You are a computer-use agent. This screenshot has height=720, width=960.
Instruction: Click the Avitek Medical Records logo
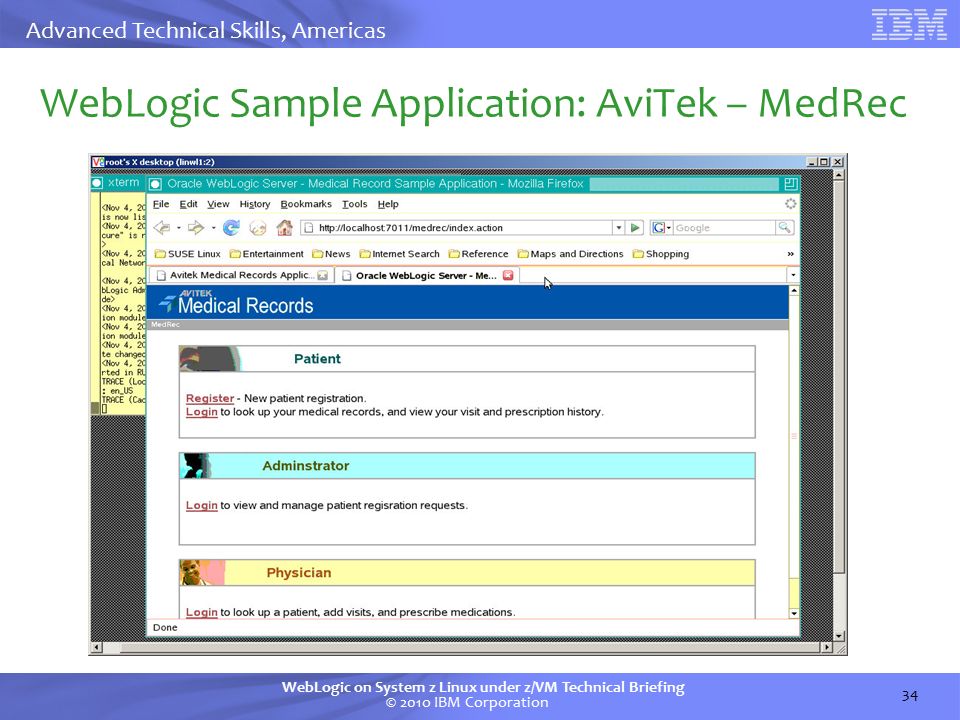tap(236, 302)
